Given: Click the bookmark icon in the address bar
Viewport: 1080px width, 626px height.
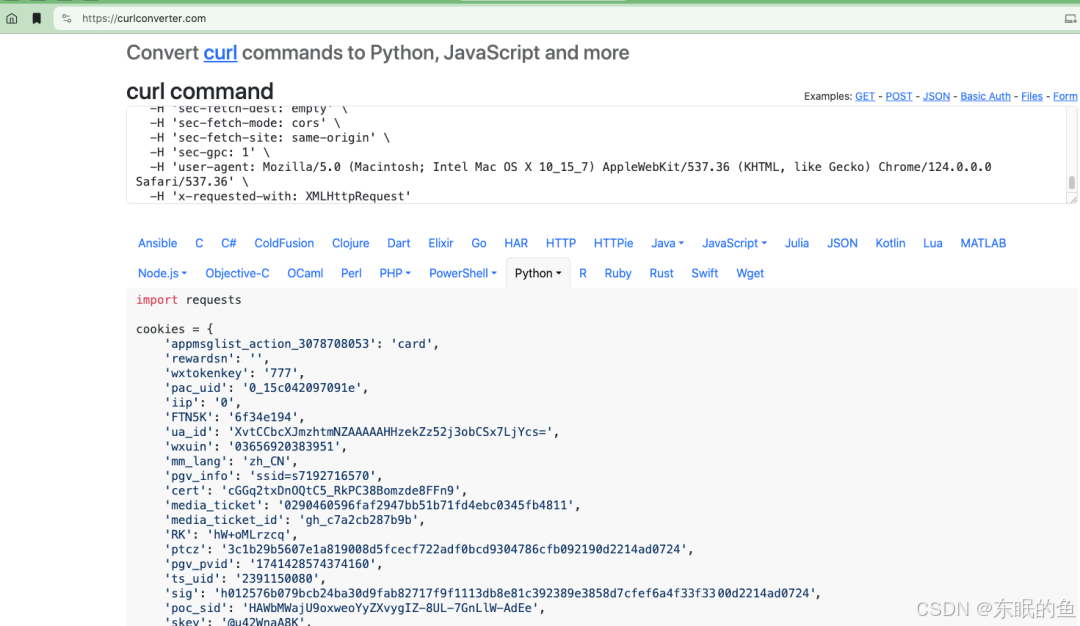Looking at the screenshot, I should tap(37, 19).
